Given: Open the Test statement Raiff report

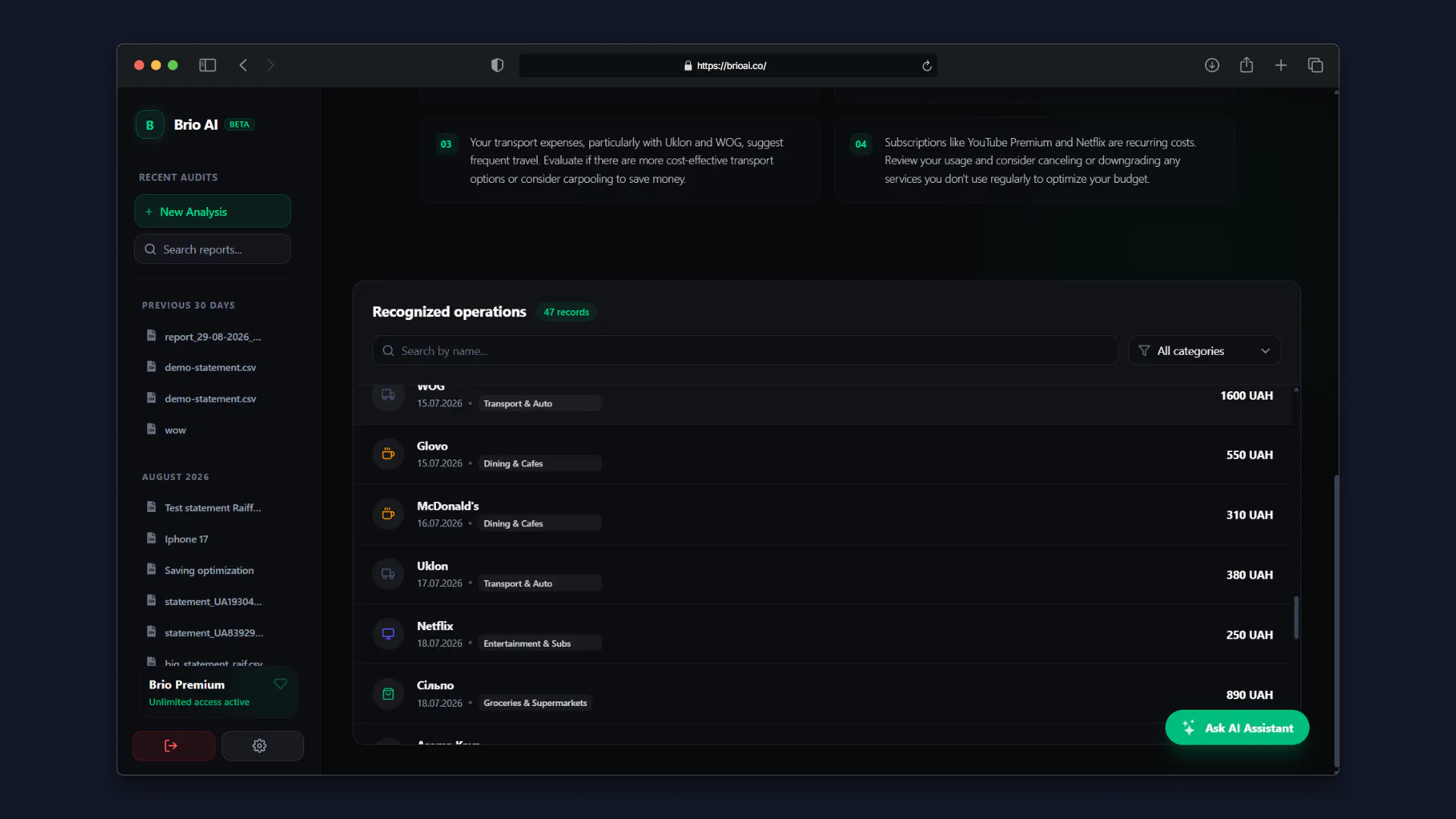Looking at the screenshot, I should (x=212, y=508).
